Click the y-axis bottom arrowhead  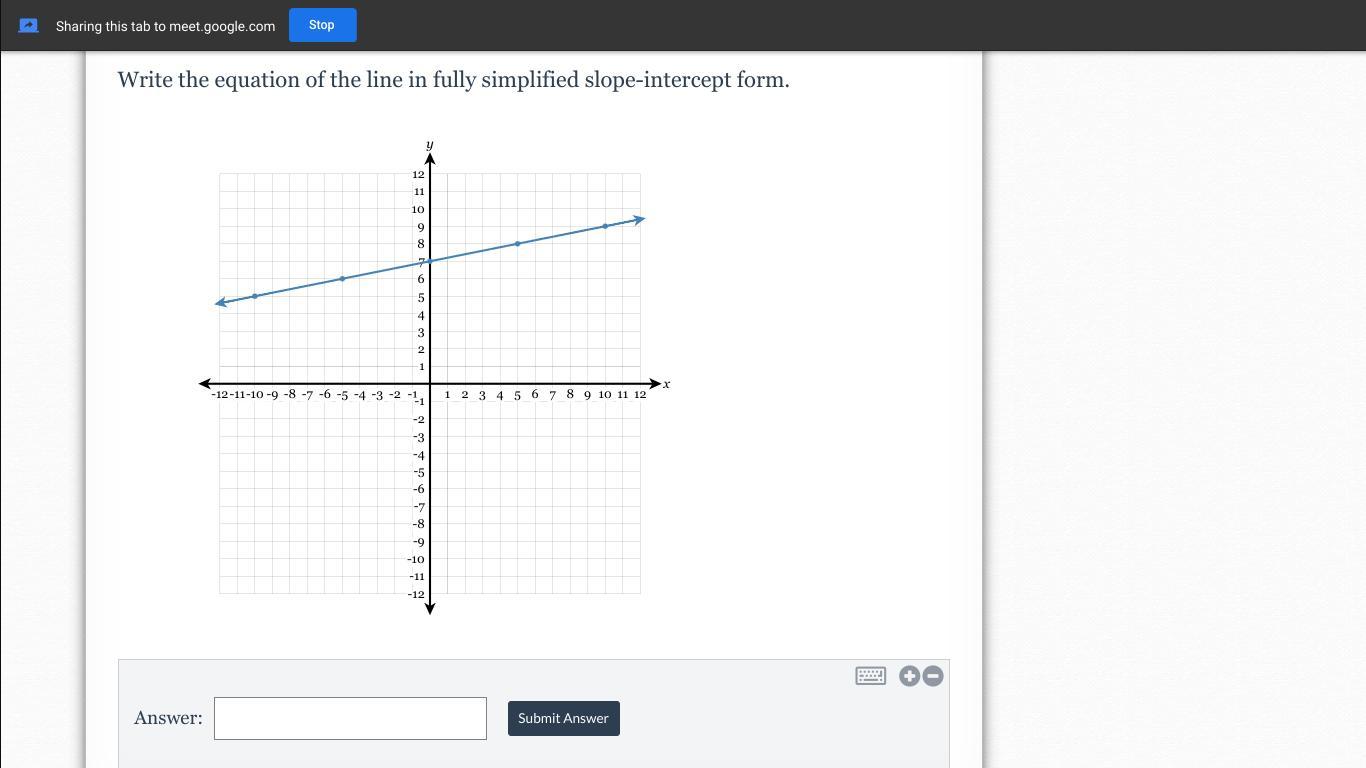[430, 608]
